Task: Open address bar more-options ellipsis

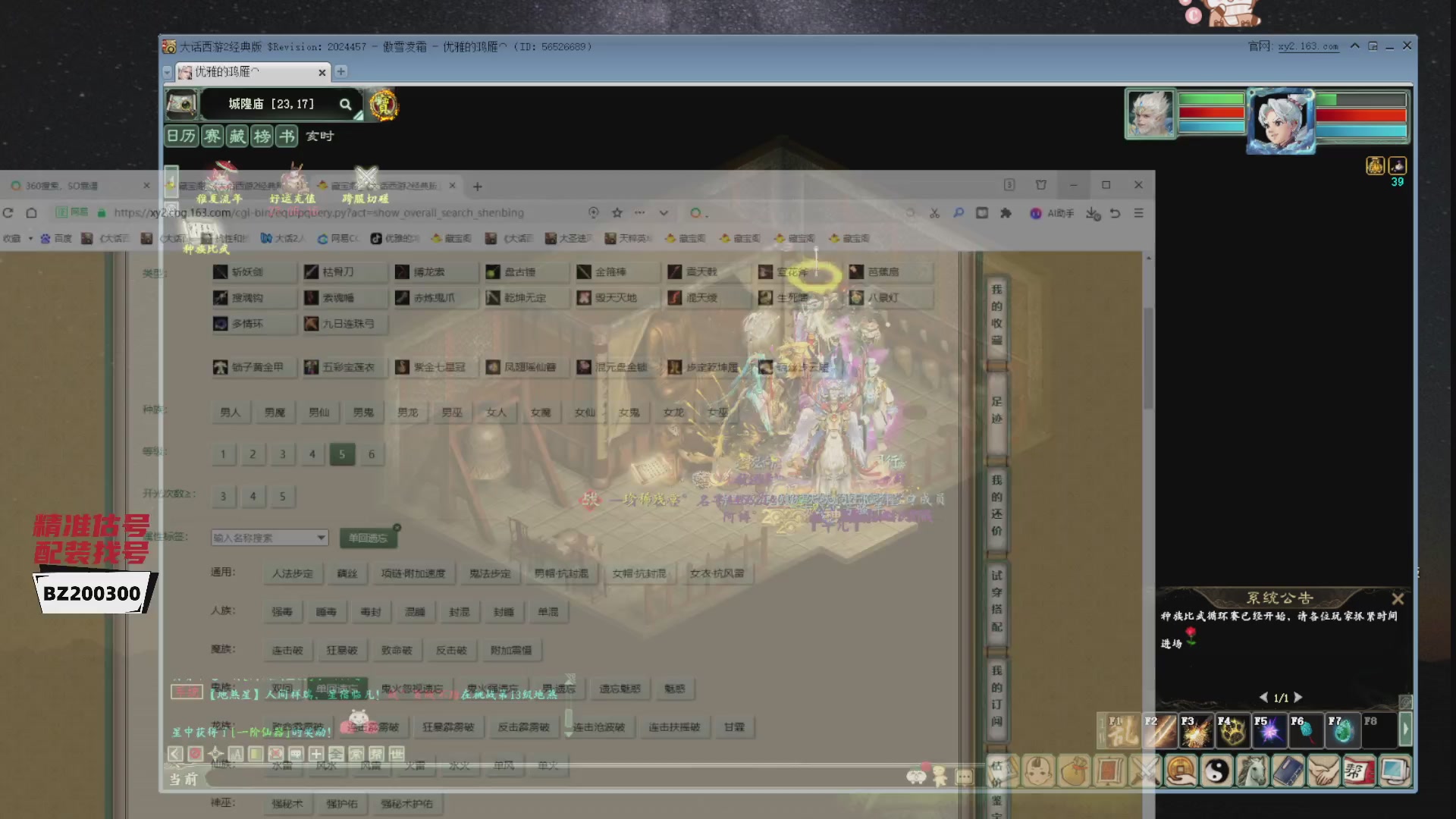Action: 640,213
